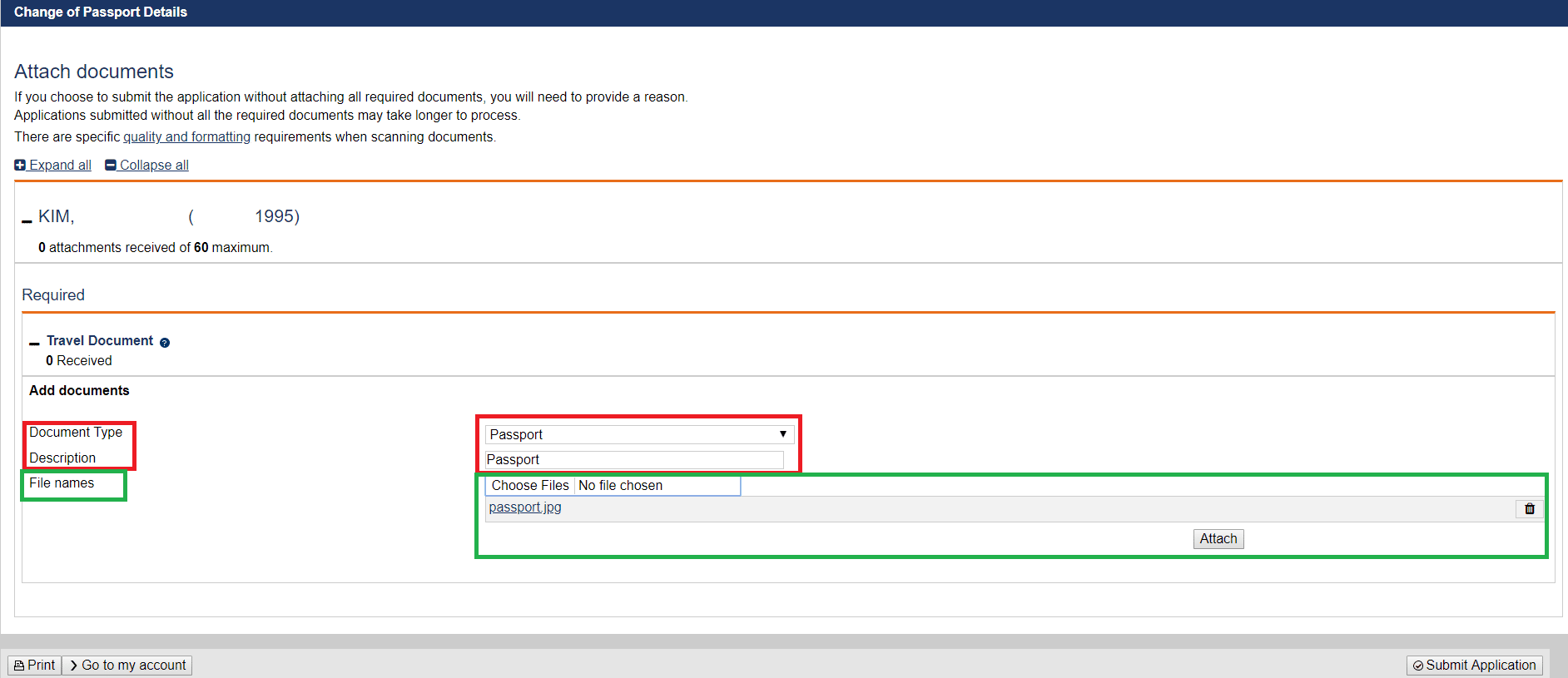This screenshot has width=1568, height=678.
Task: Click the Travel Document heading
Action: tap(100, 341)
